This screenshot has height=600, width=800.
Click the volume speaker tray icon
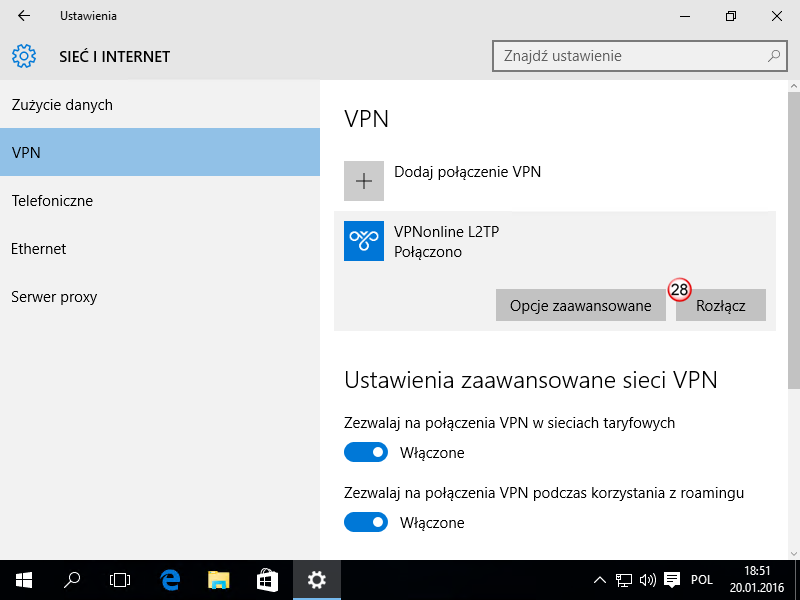(647, 580)
